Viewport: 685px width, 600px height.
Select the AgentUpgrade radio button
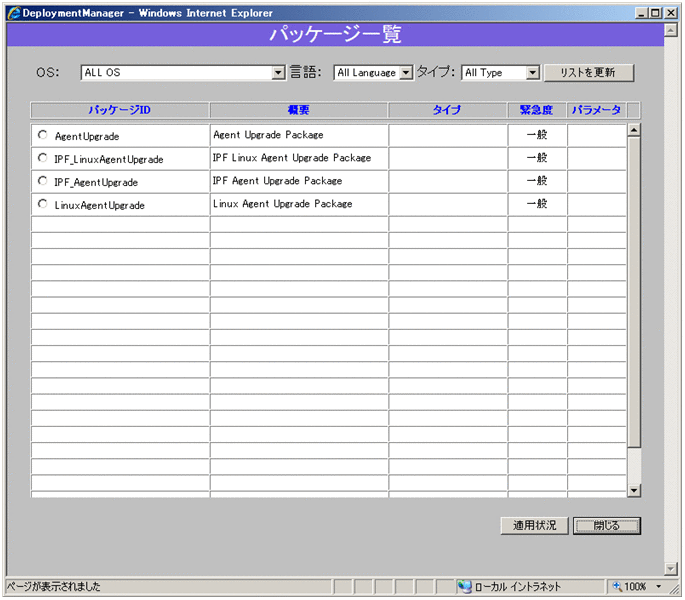[x=42, y=135]
